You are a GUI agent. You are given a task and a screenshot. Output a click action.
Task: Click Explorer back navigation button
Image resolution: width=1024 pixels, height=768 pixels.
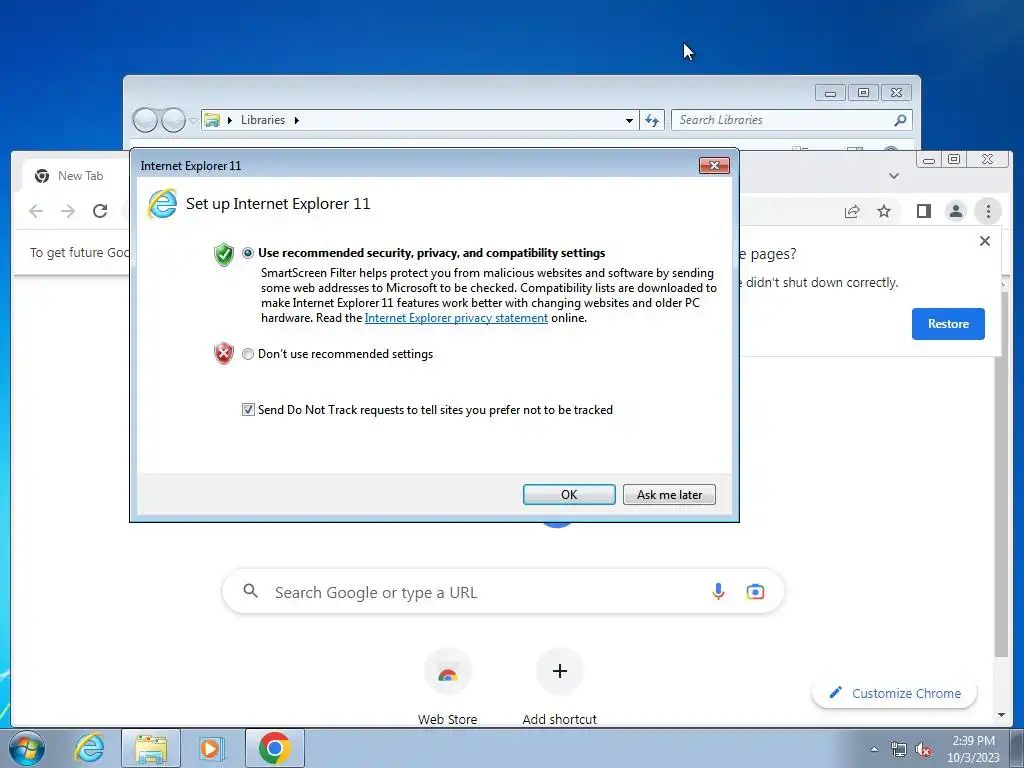(x=145, y=120)
